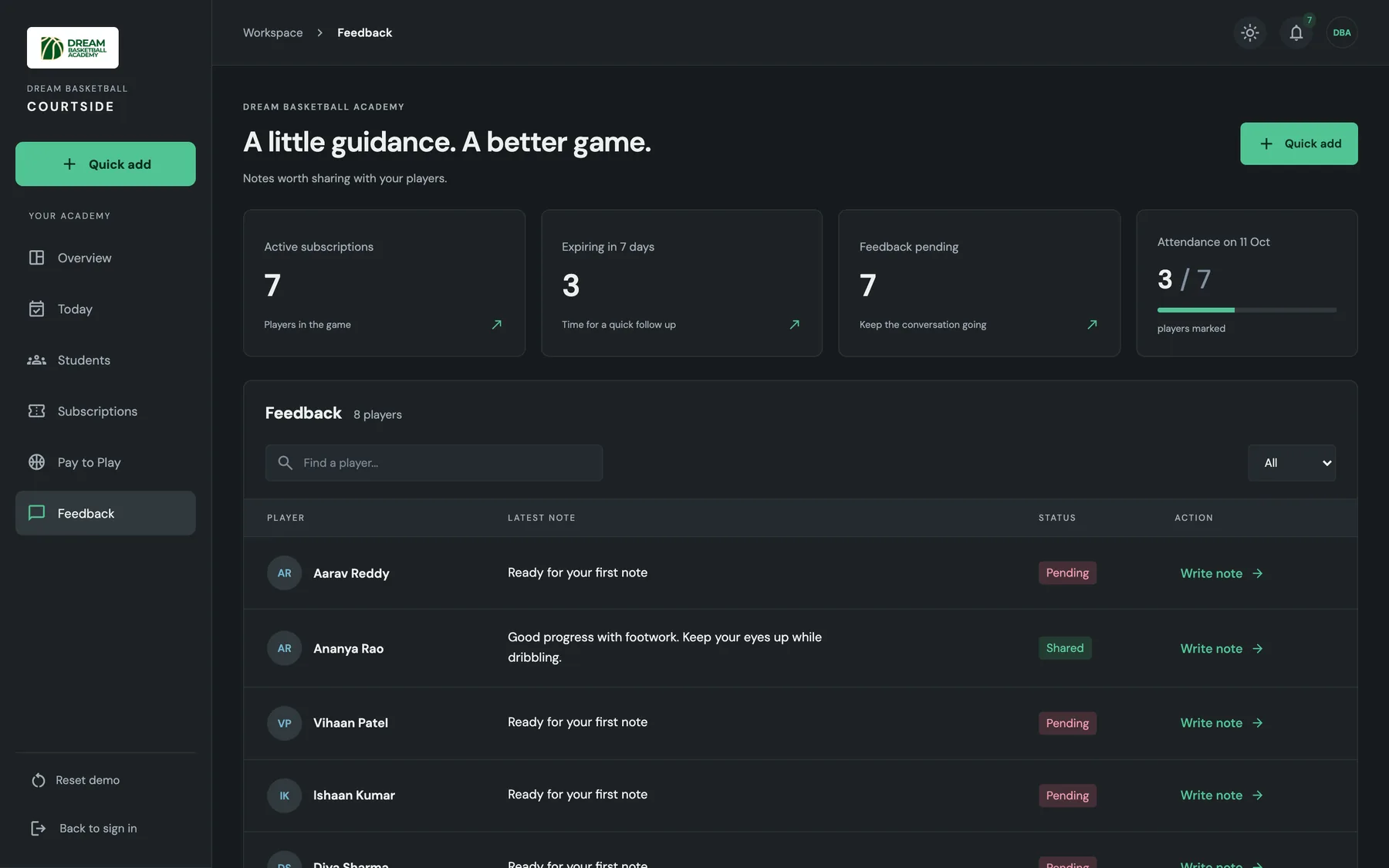Focus the Find a player search field
1389x868 pixels.
pos(434,463)
